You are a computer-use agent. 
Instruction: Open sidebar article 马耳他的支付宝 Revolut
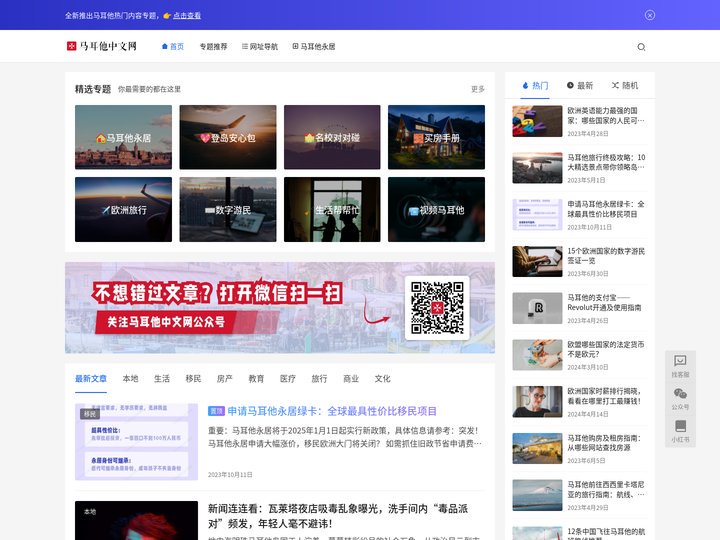(x=604, y=303)
